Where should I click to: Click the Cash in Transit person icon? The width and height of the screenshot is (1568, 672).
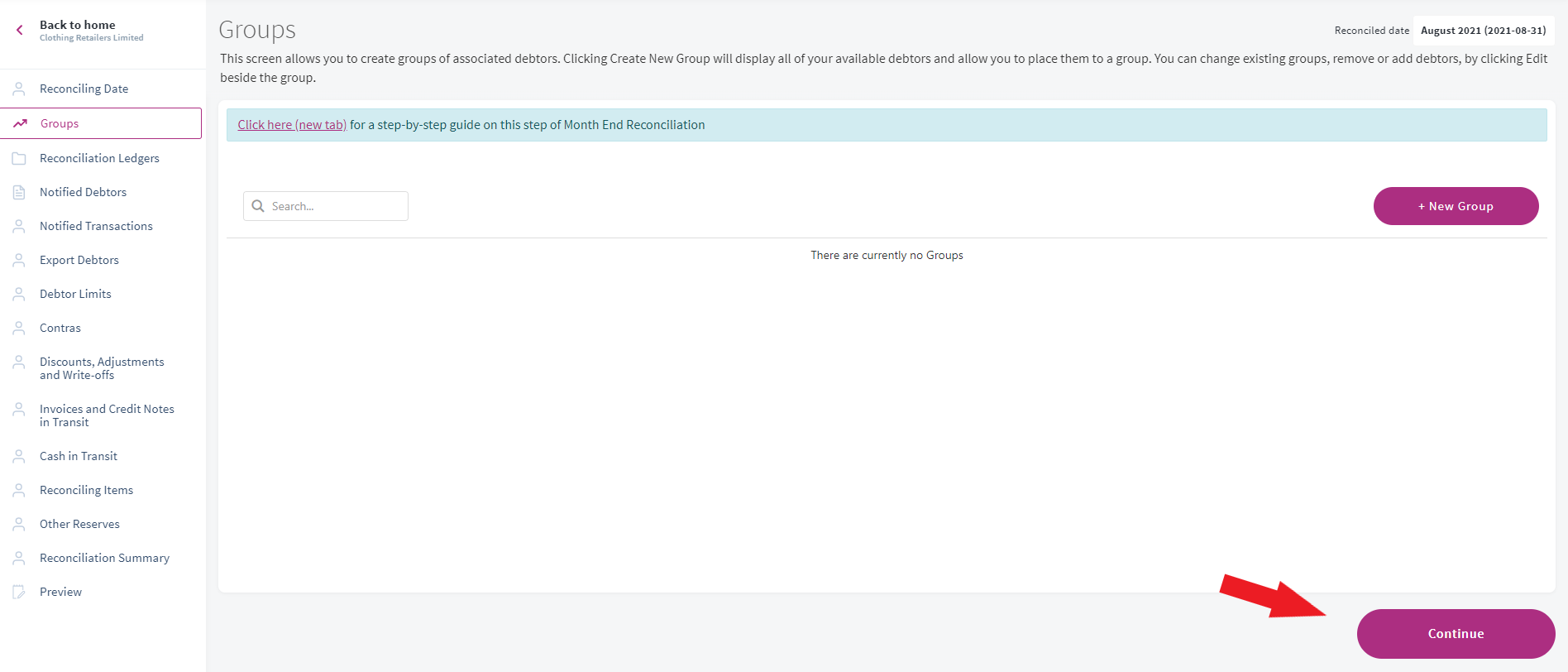pos(19,456)
